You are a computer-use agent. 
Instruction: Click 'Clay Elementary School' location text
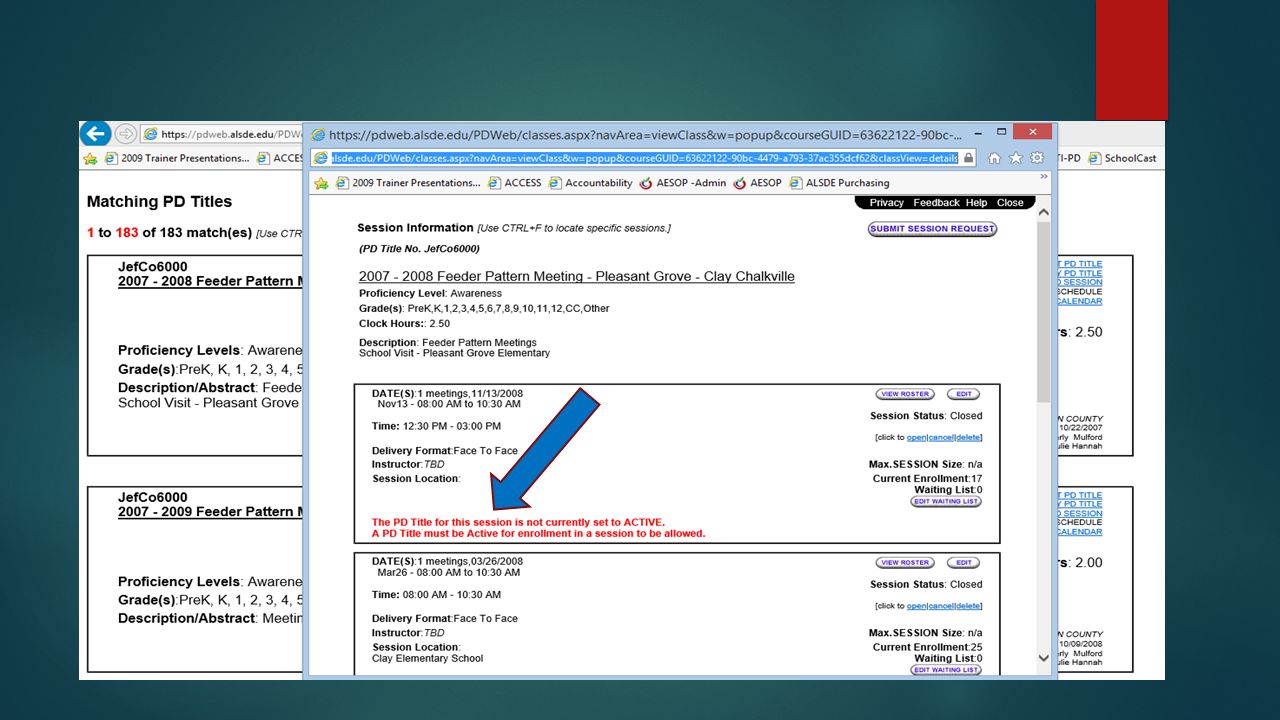427,658
